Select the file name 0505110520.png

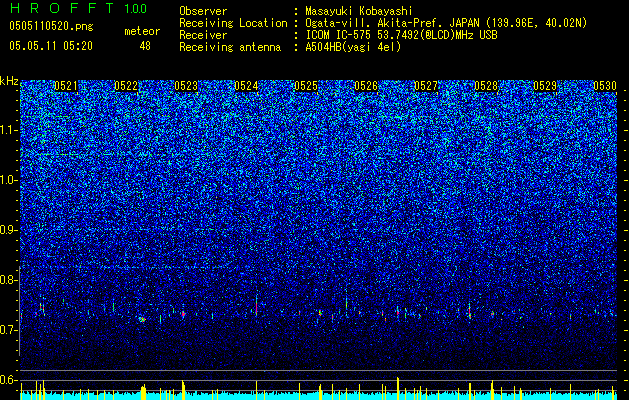click(51, 26)
